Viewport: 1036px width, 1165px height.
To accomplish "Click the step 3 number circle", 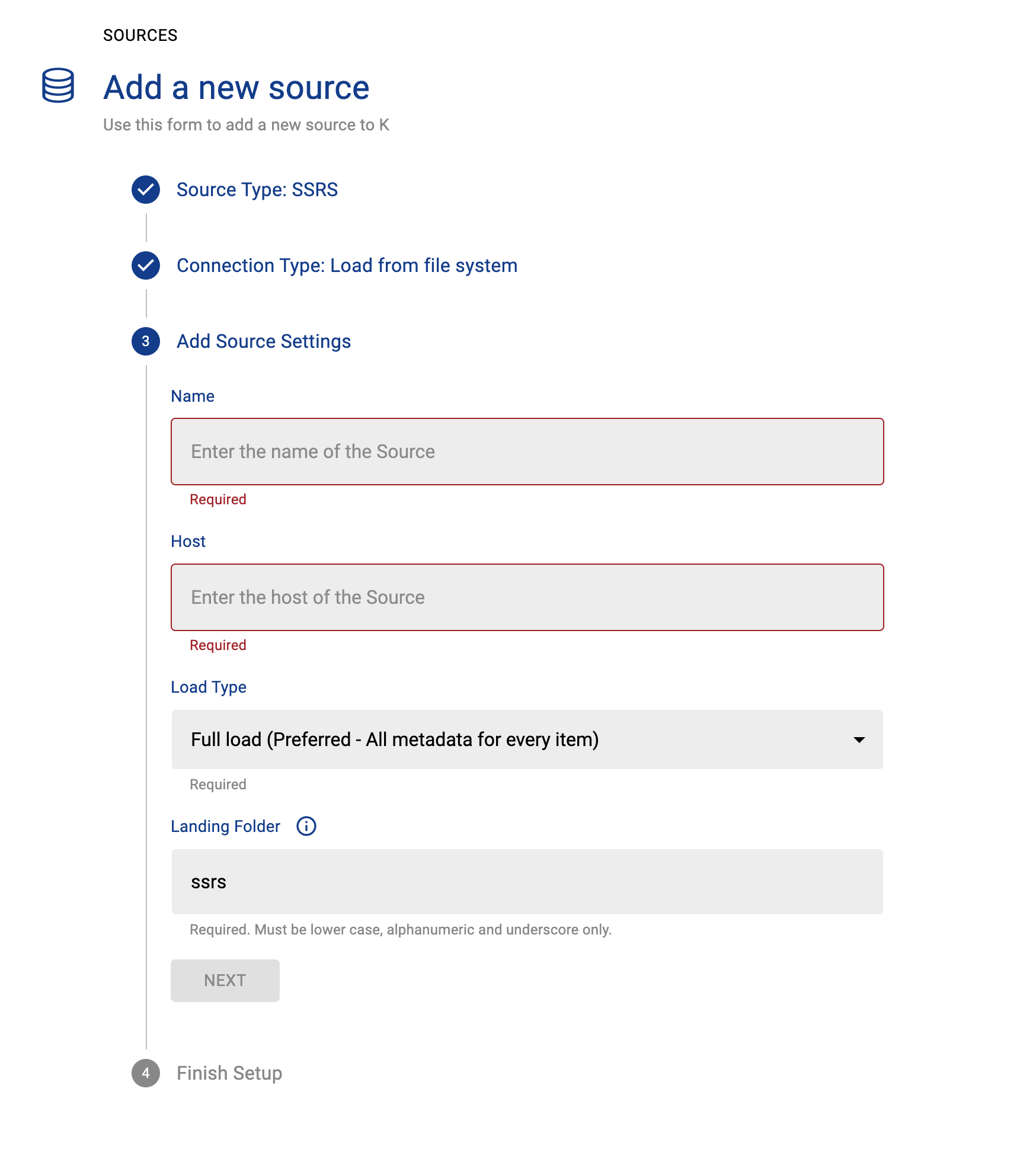I will [x=146, y=341].
